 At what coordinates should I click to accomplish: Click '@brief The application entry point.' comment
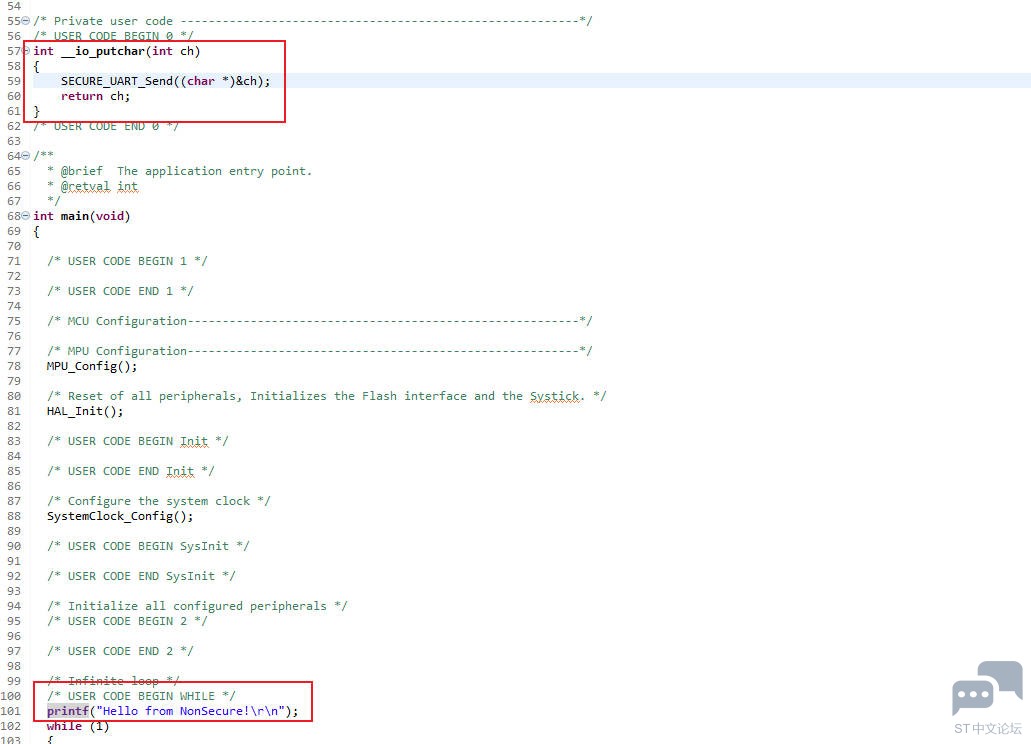180,171
